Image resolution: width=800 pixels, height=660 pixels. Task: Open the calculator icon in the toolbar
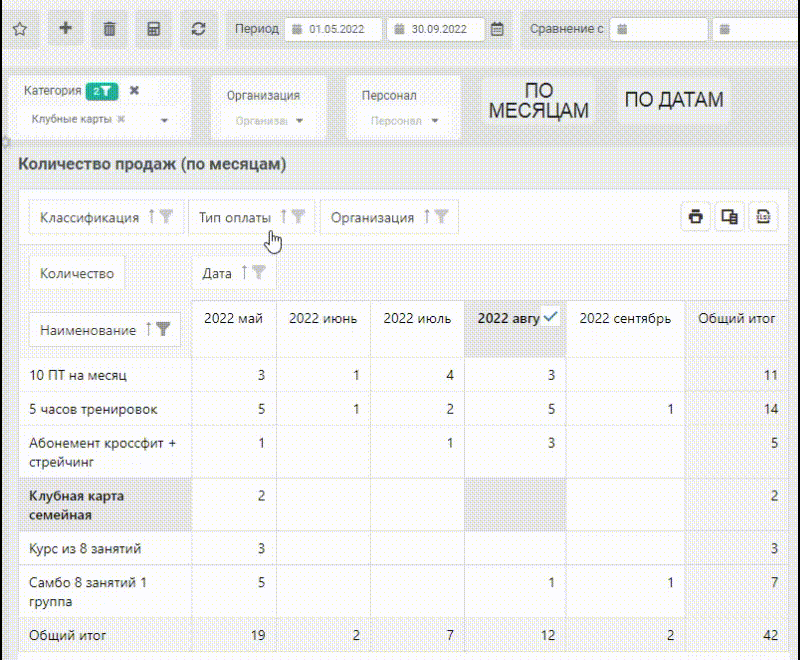(x=154, y=29)
